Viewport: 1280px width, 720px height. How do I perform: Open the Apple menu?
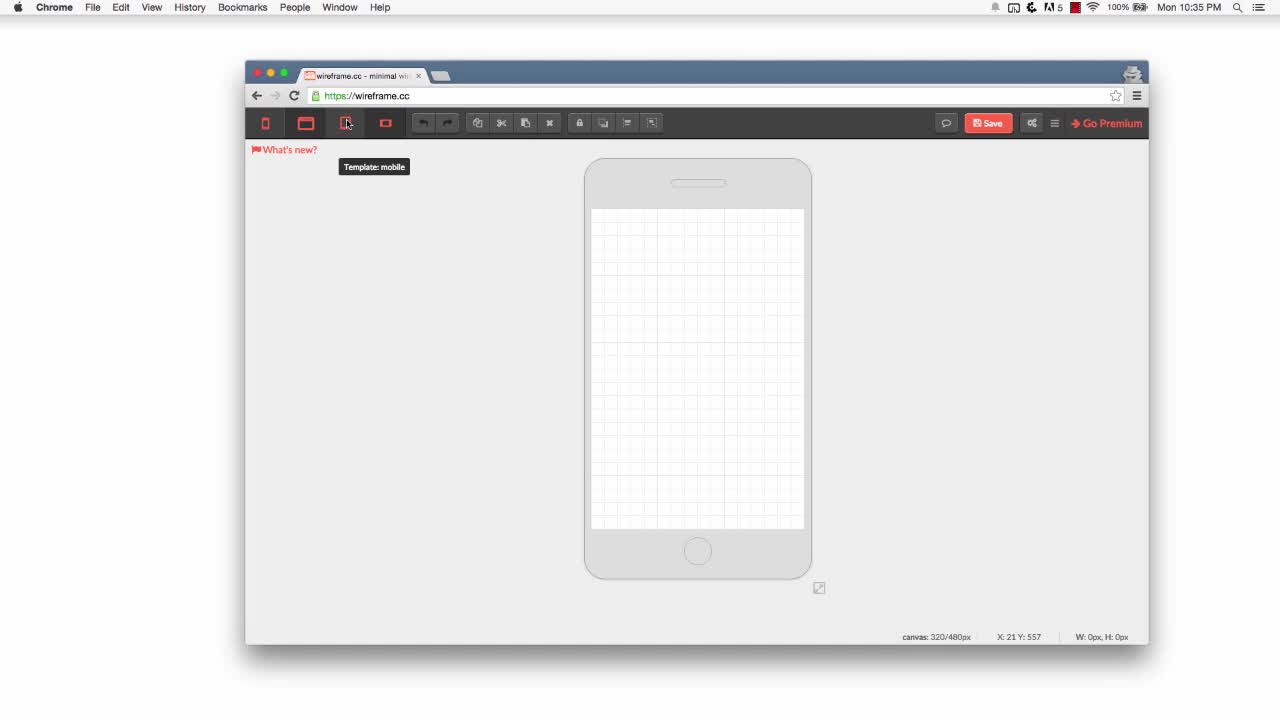point(18,7)
